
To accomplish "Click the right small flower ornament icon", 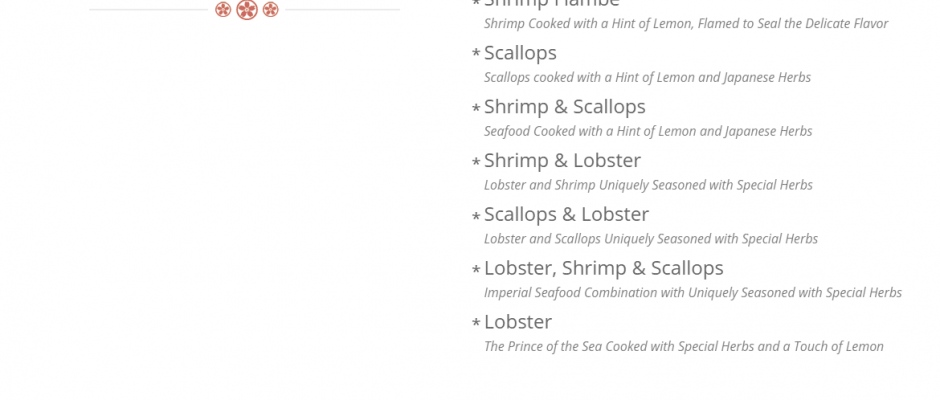I will (x=270, y=10).
